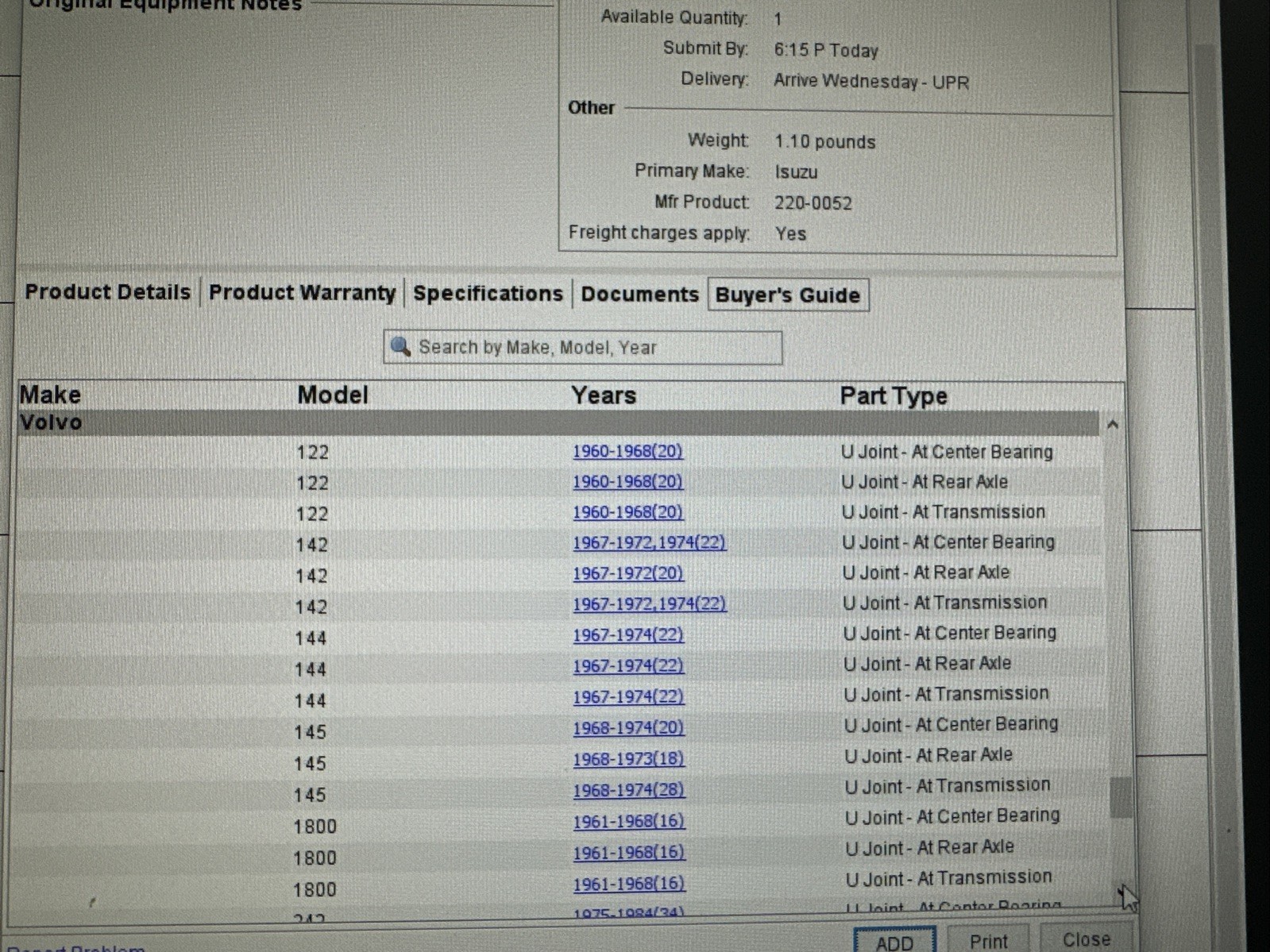1270x952 pixels.
Task: Click the ADD button
Action: point(894,942)
